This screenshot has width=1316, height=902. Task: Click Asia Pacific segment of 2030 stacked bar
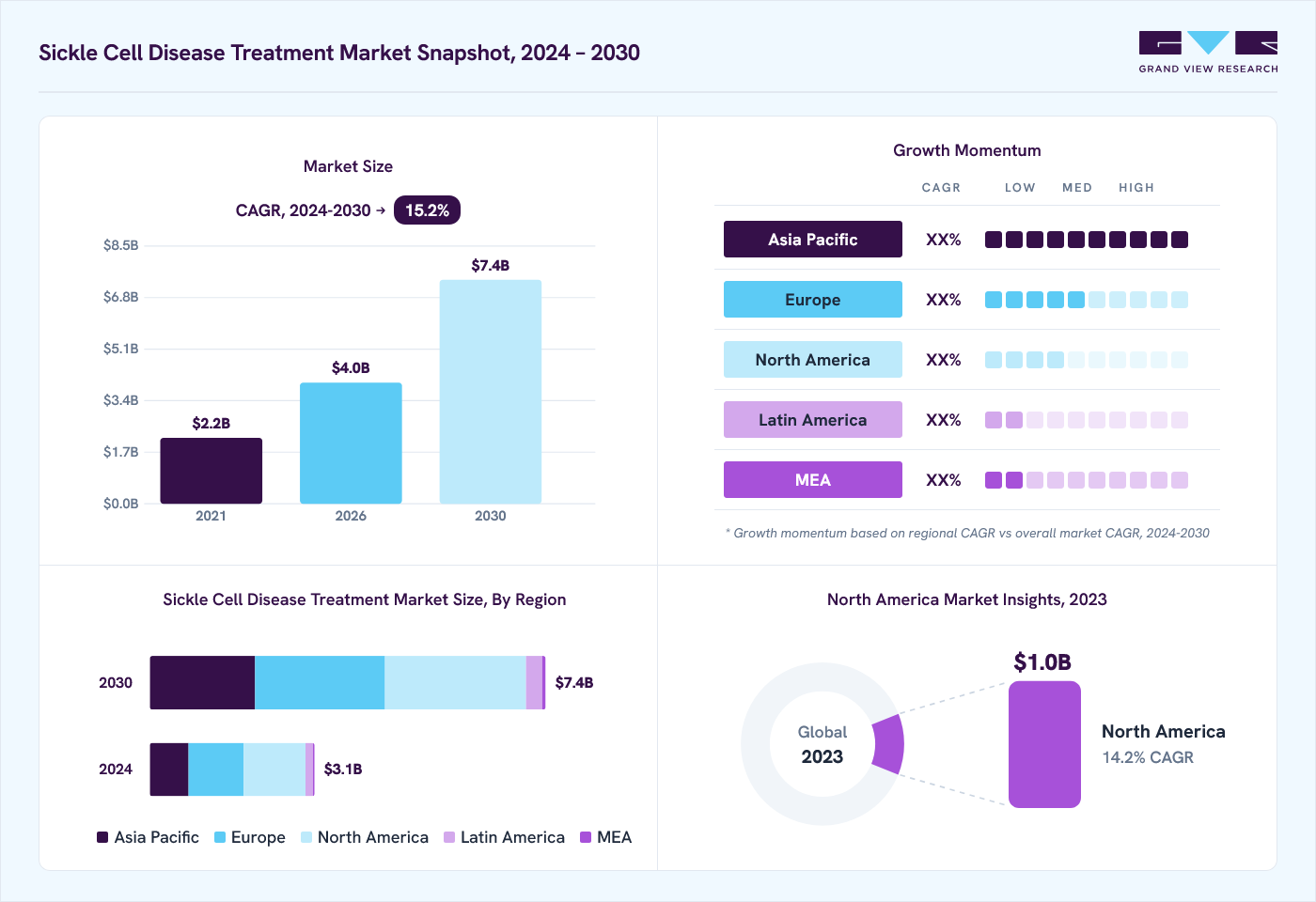tap(202, 683)
